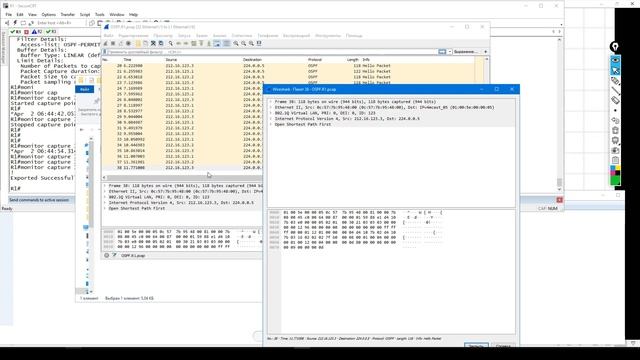Screen dimensions: 640x360
Task: Toggle the eye icon in annotation toolbar
Action: tap(615, 60)
